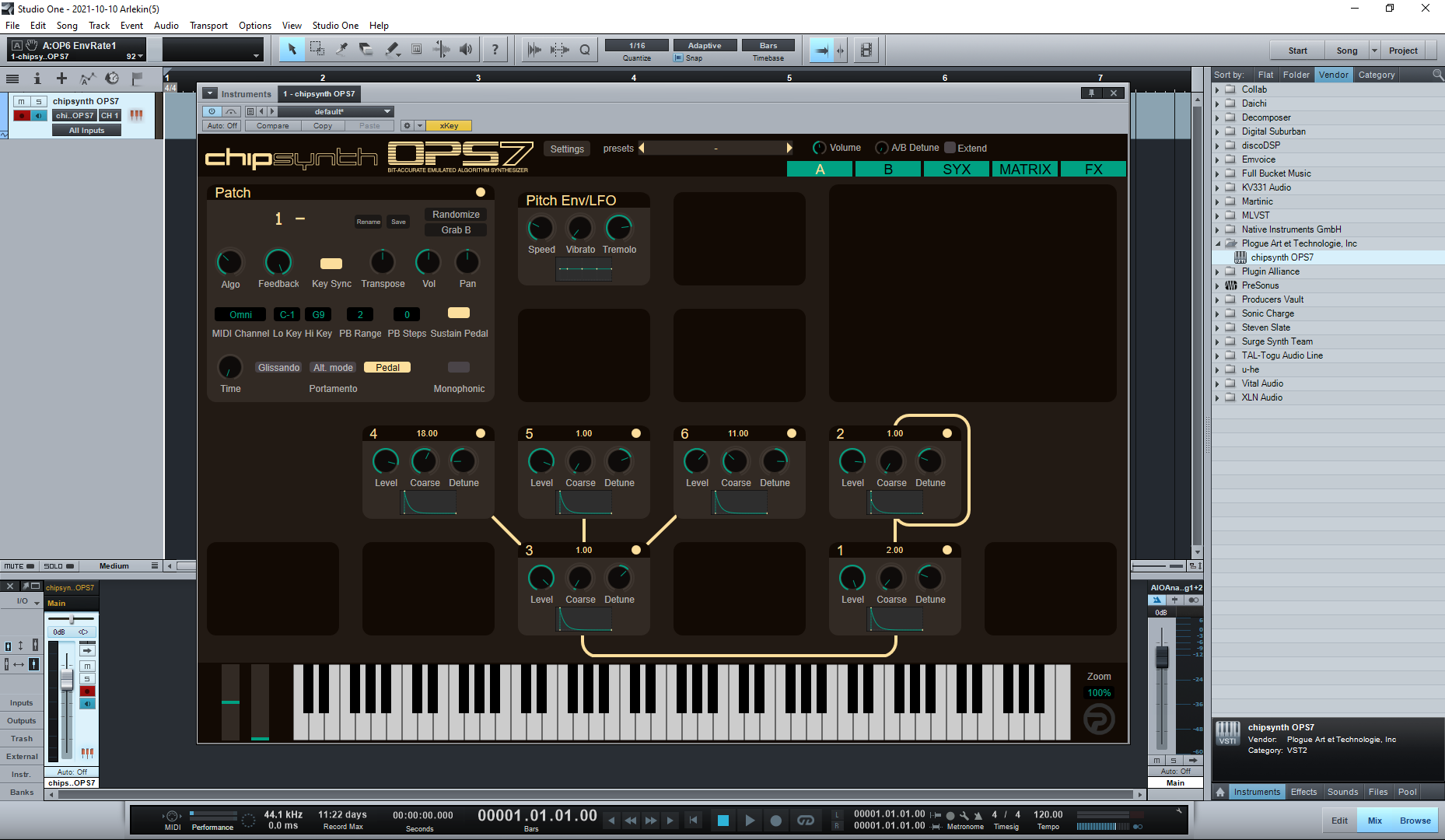Image resolution: width=1445 pixels, height=840 pixels.
Task: Adjust the mixer channel pan slider
Action: [72, 619]
